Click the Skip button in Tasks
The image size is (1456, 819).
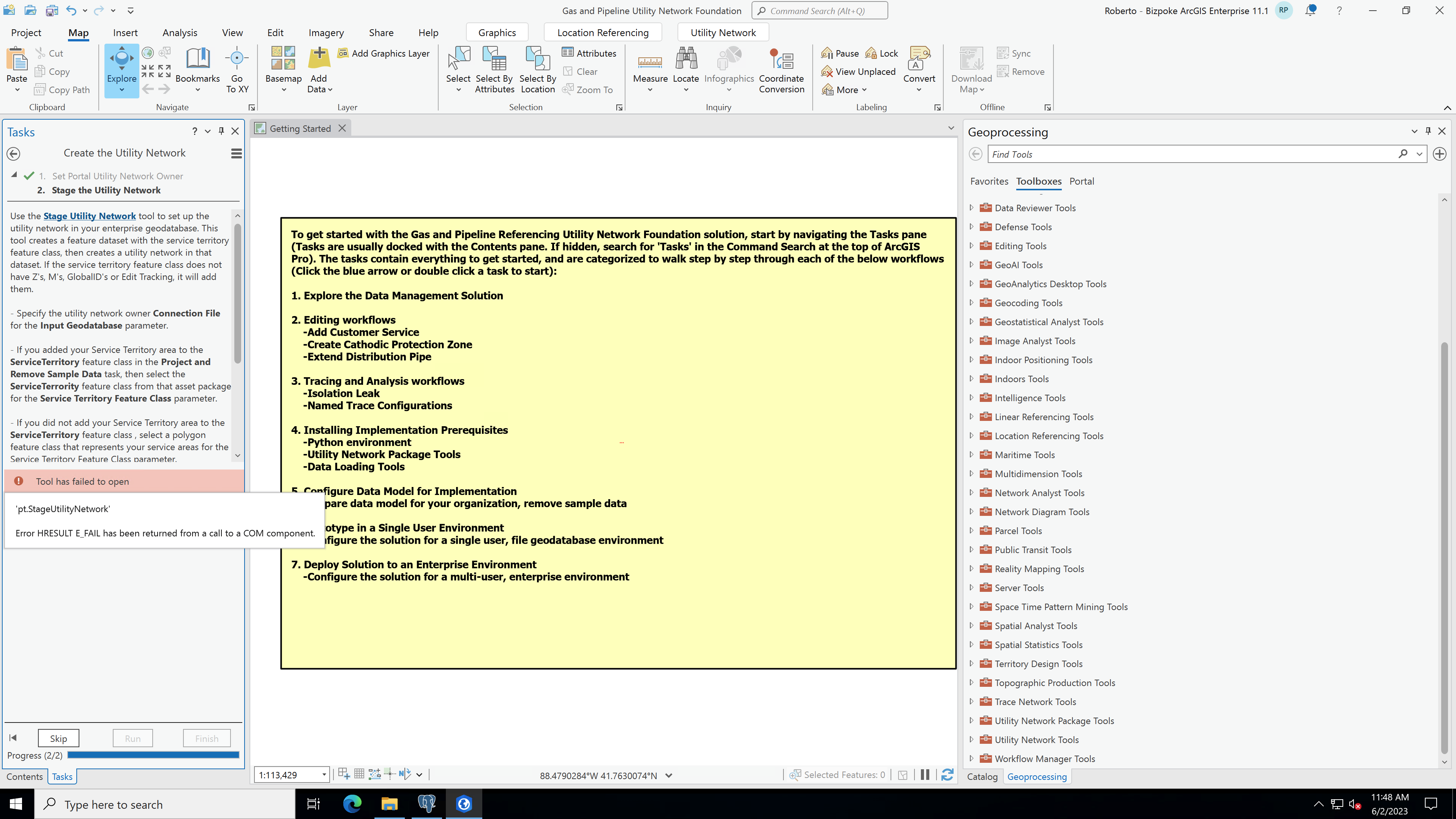pos(58,738)
